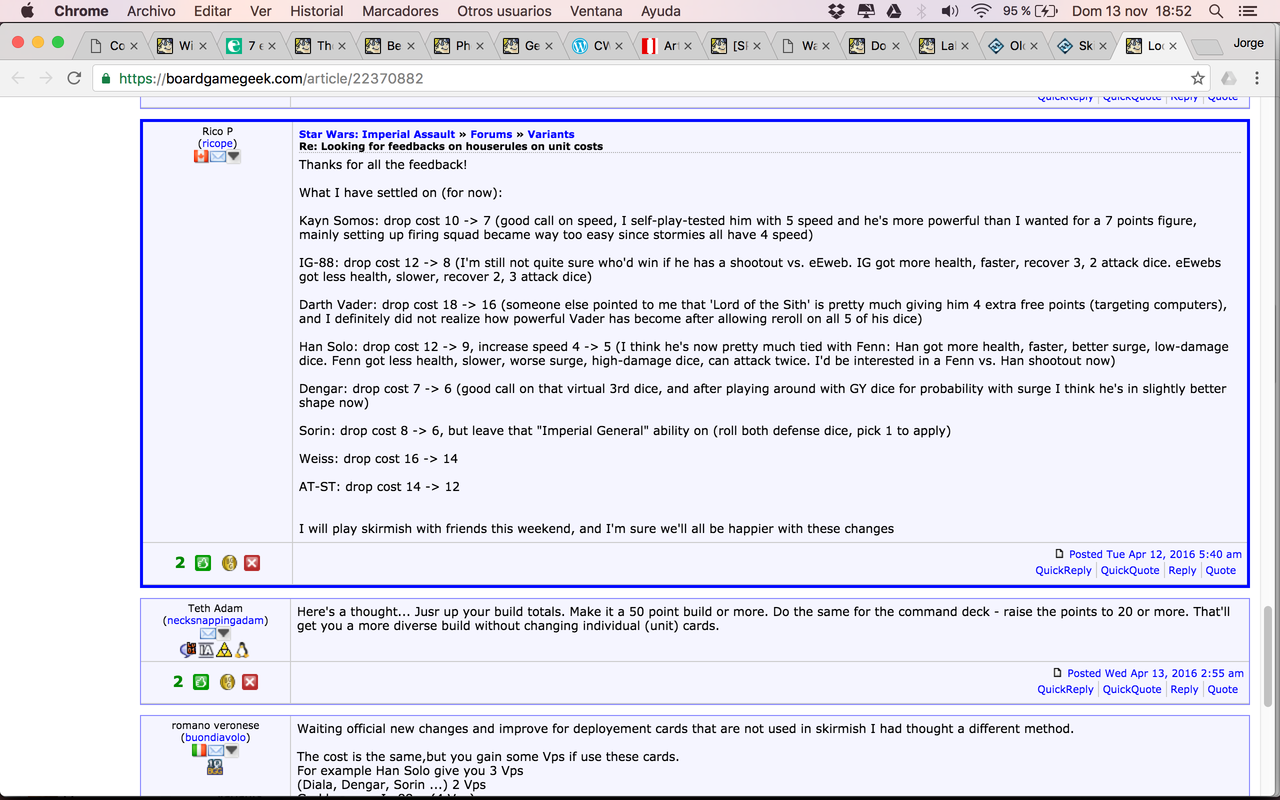Image resolution: width=1280 pixels, height=800 pixels.
Task: Click the Triforce microbadge under Teth Adam
Action: pyautogui.click(x=224, y=650)
